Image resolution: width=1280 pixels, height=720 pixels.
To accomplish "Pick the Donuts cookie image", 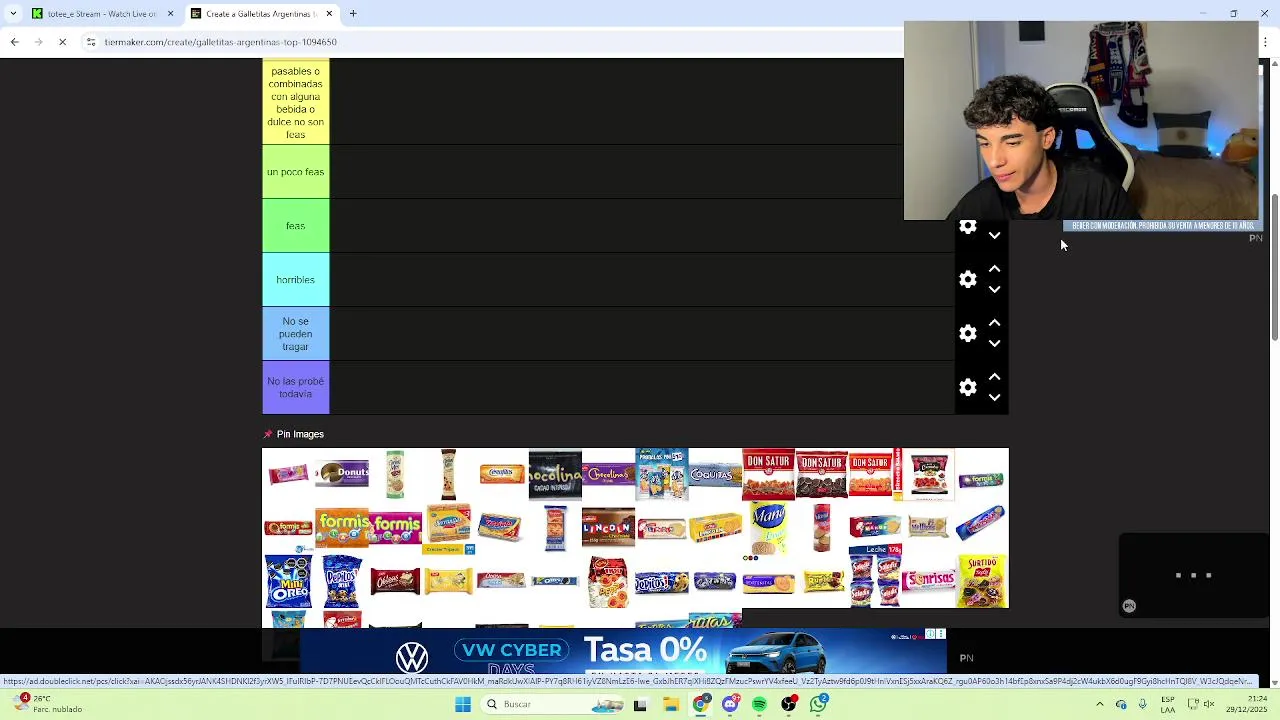I will [342, 474].
